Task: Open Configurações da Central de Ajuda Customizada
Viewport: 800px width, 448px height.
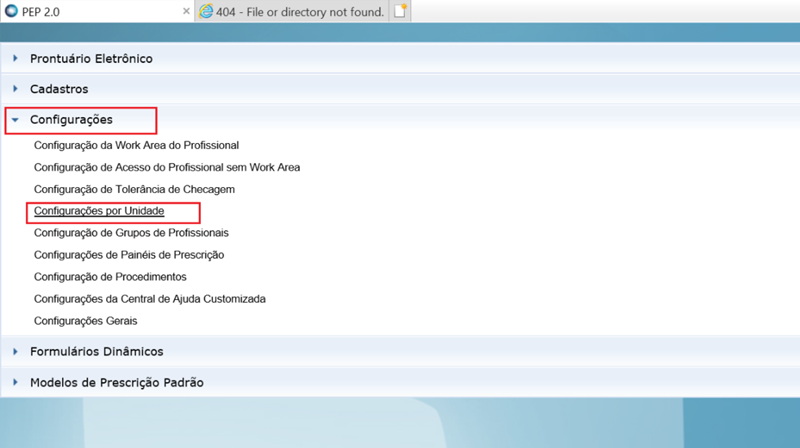Action: (149, 298)
